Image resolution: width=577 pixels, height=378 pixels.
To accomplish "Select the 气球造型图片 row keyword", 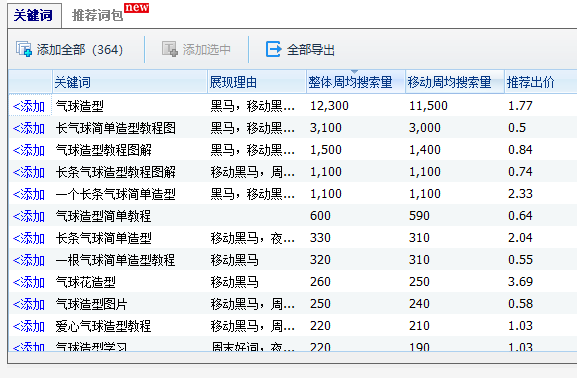I will coord(91,304).
